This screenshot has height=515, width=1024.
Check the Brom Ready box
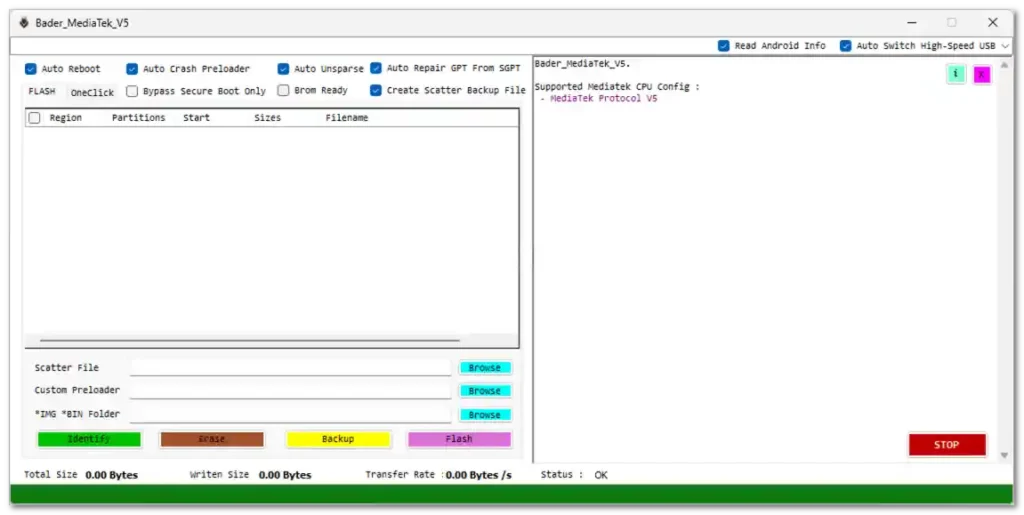tap(284, 91)
